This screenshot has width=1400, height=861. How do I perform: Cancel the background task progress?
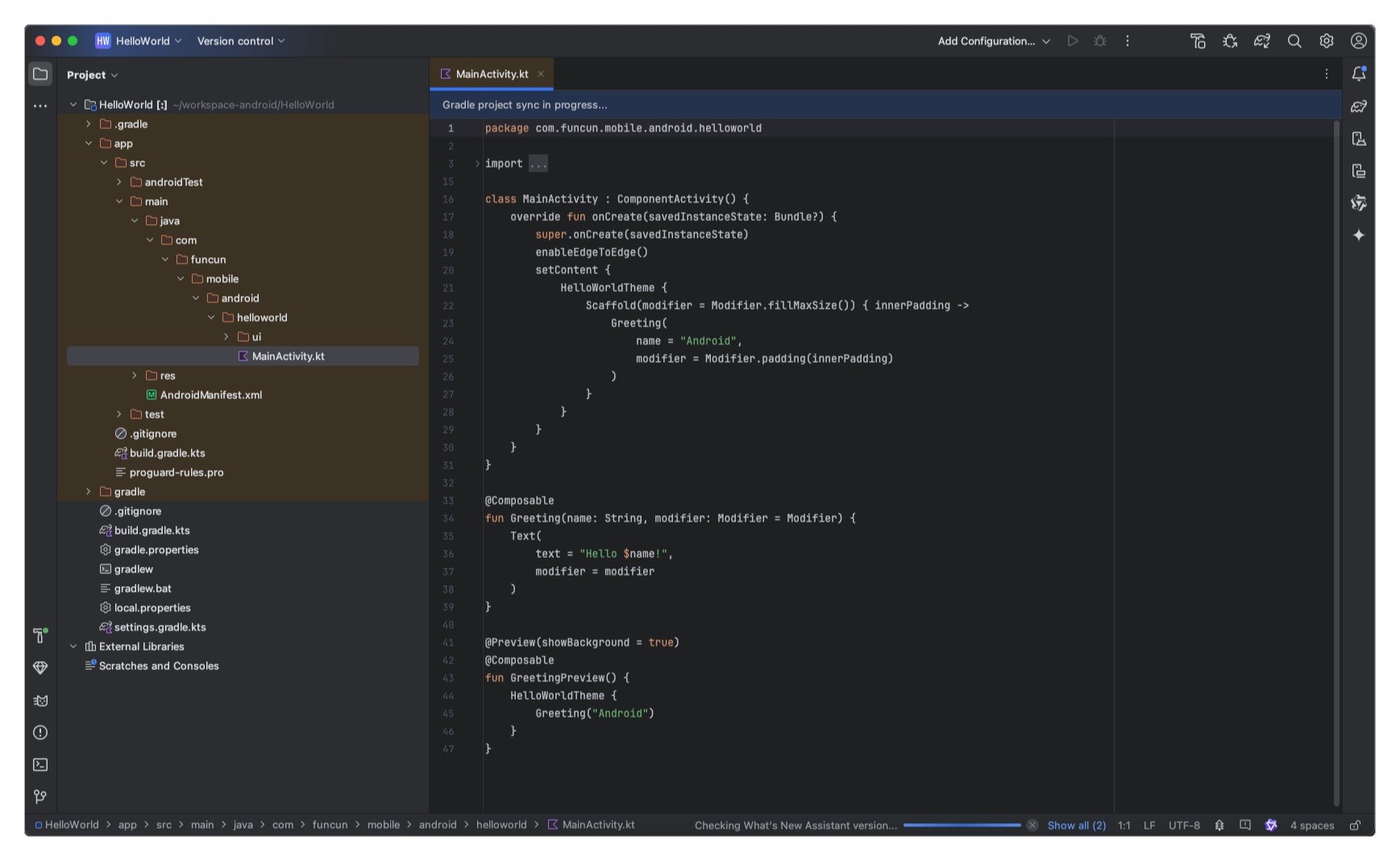point(1032,826)
